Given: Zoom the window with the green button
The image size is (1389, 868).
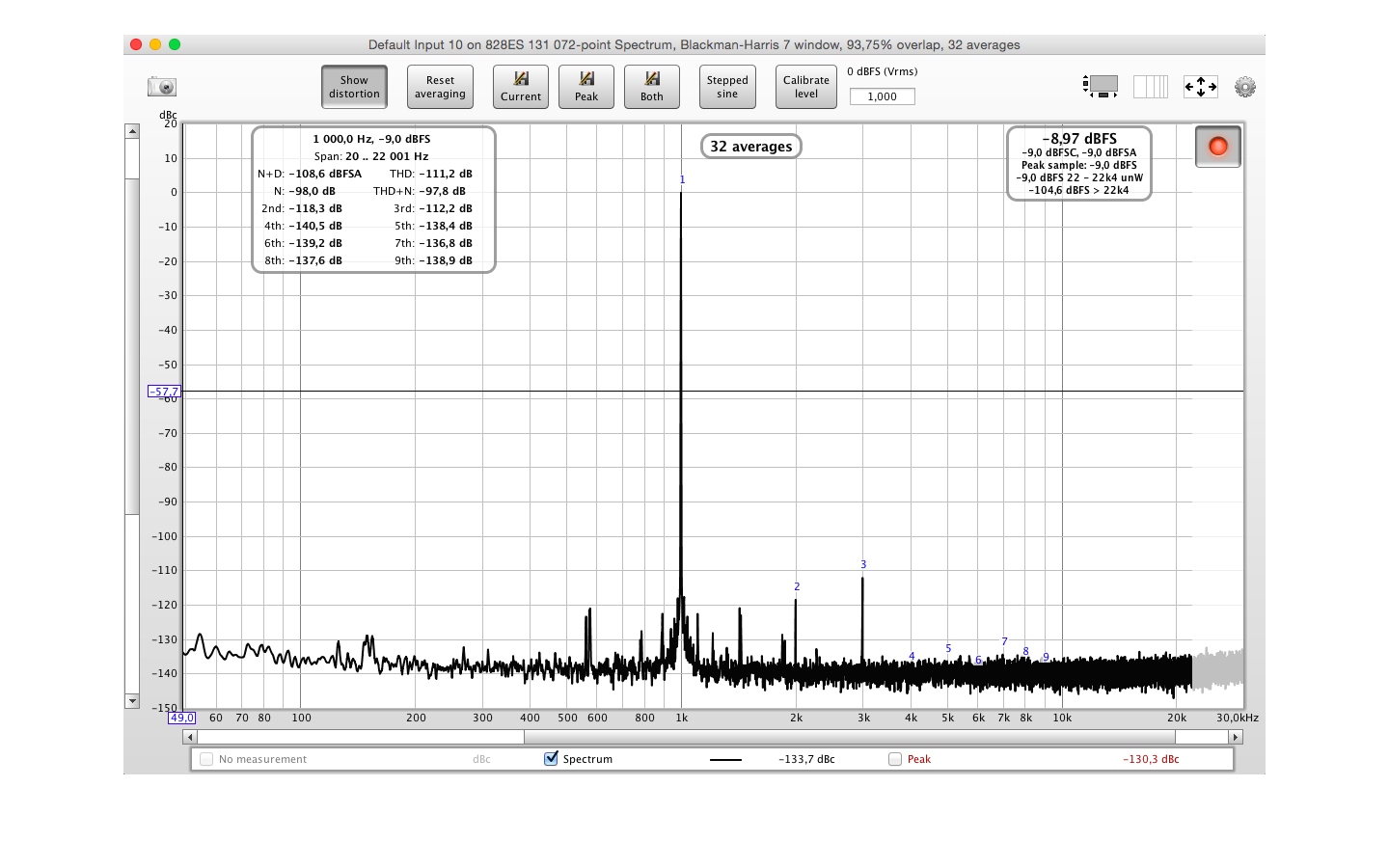Looking at the screenshot, I should (175, 44).
